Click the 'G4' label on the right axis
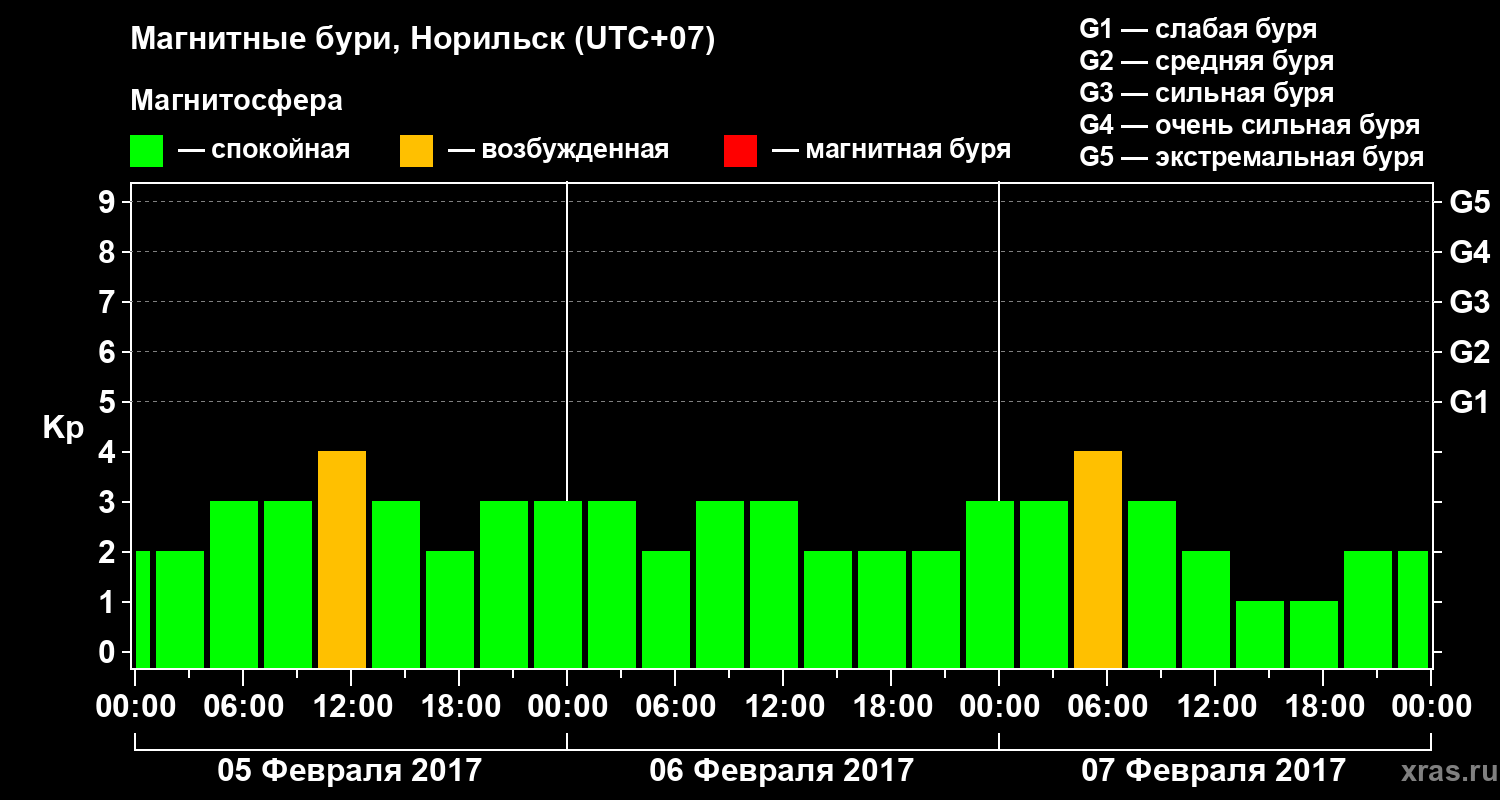 [x=1469, y=252]
